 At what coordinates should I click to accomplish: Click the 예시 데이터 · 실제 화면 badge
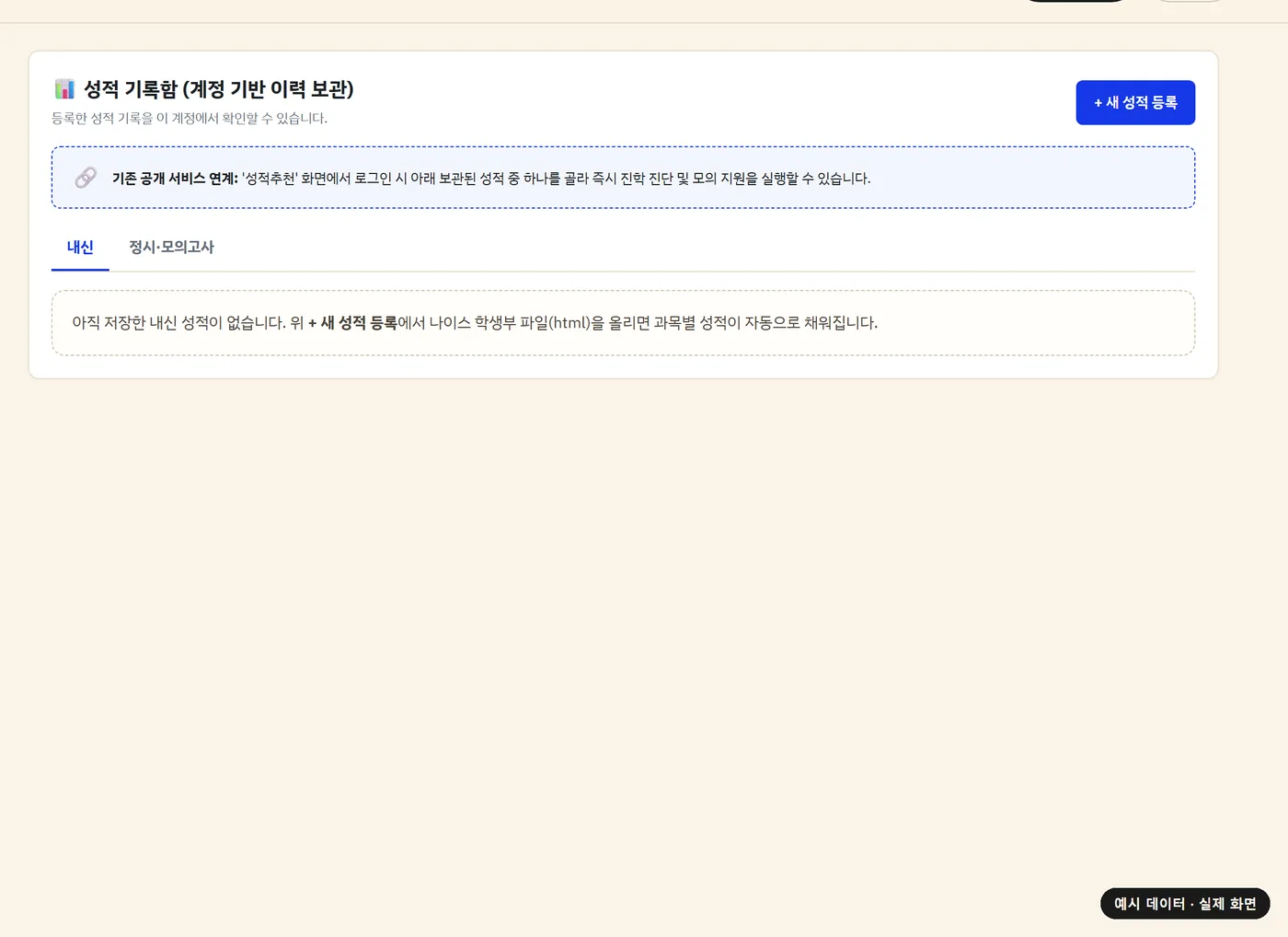click(1185, 904)
